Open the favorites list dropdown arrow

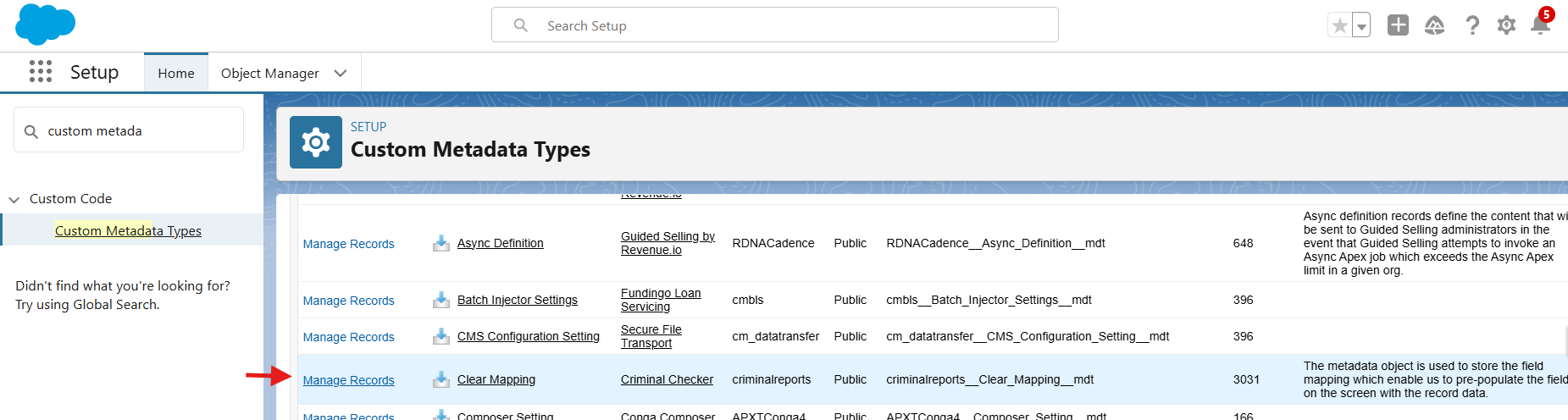1361,25
